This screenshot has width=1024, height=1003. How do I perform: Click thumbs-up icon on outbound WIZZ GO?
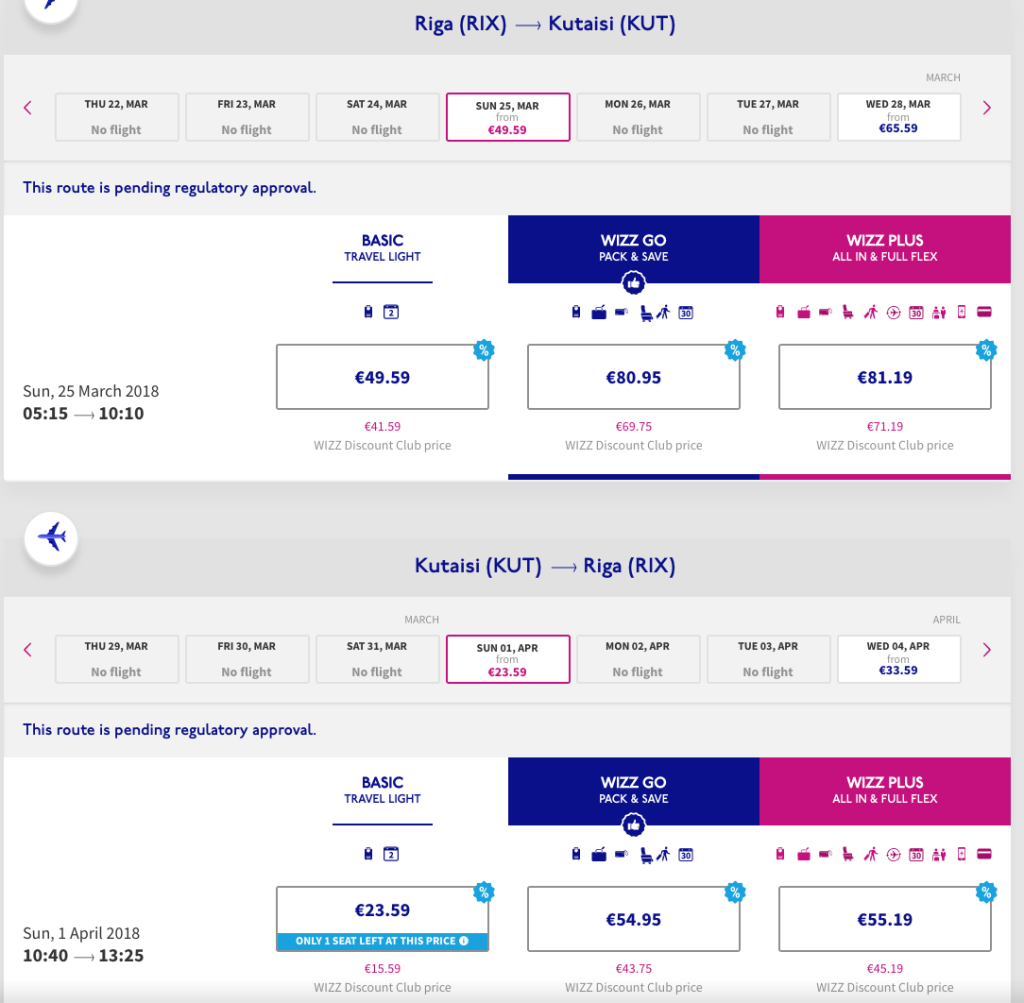point(633,284)
